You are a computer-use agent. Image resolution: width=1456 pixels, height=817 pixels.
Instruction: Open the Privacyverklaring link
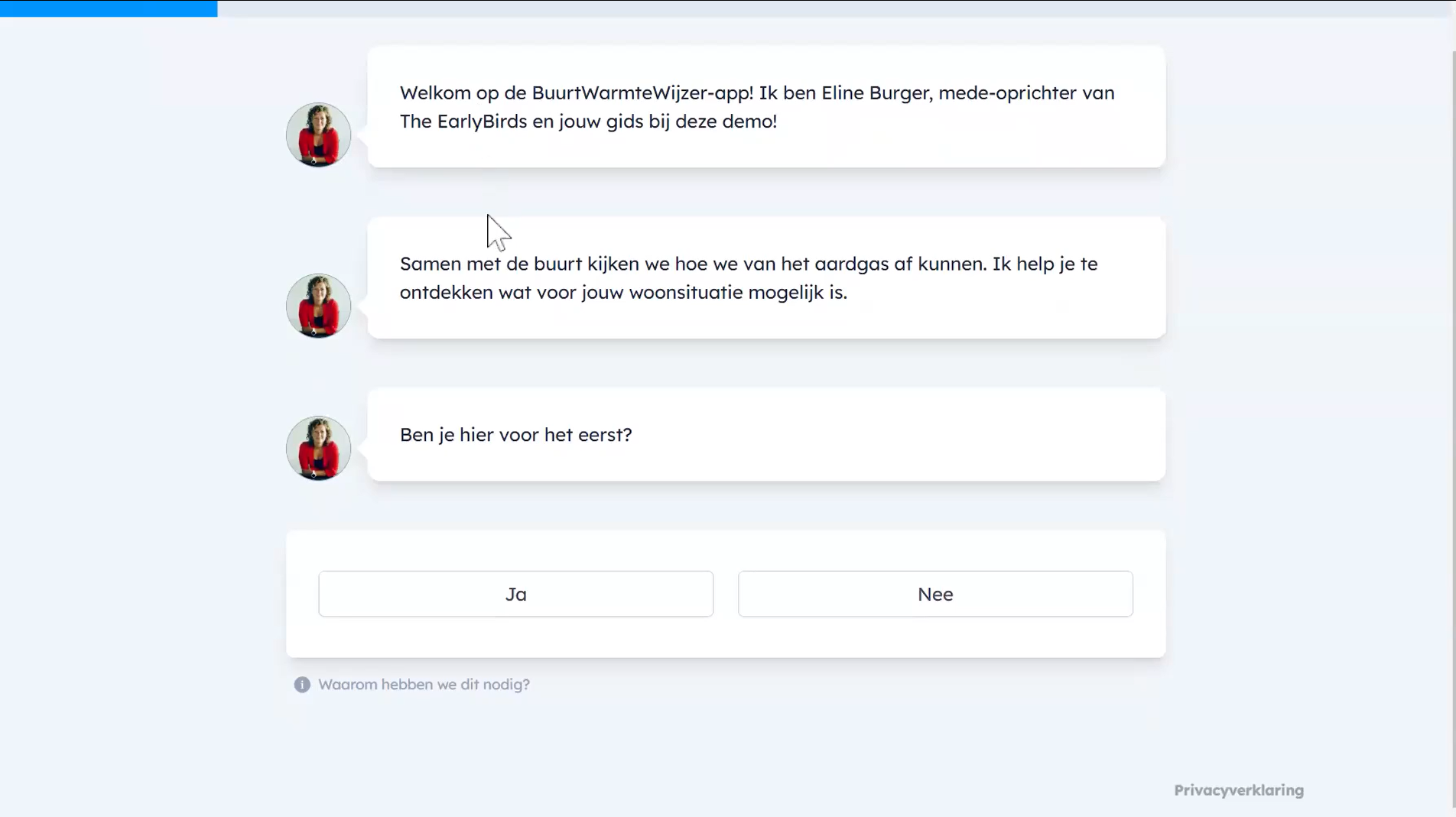pos(1238,790)
